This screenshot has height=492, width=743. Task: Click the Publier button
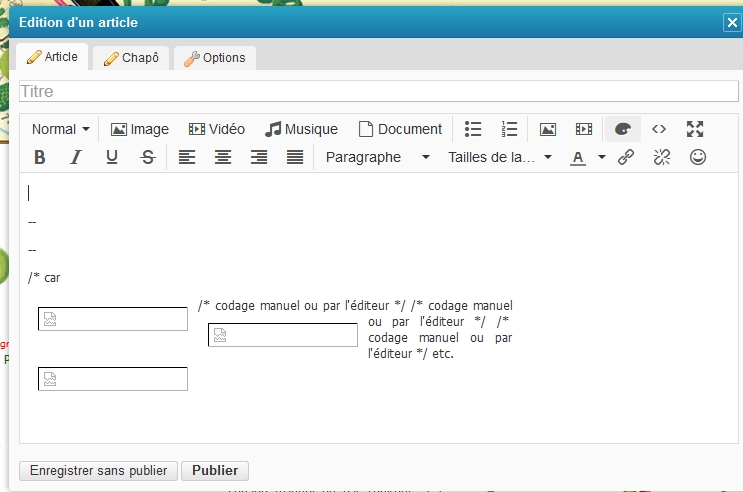pos(215,470)
